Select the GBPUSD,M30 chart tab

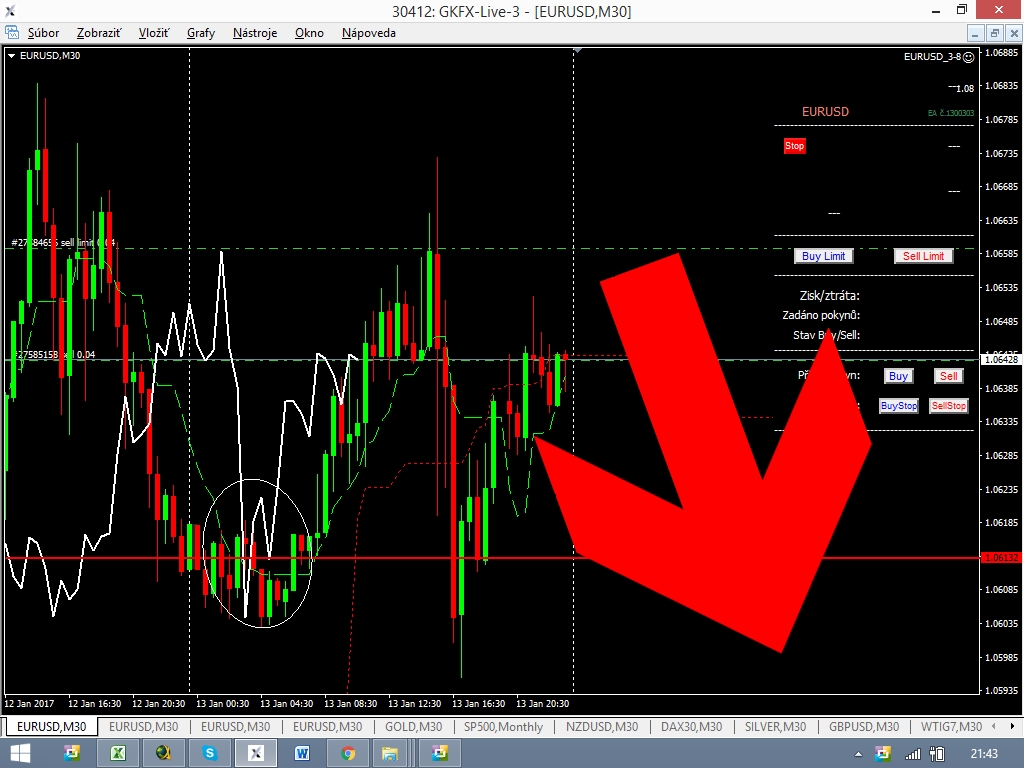point(864,726)
